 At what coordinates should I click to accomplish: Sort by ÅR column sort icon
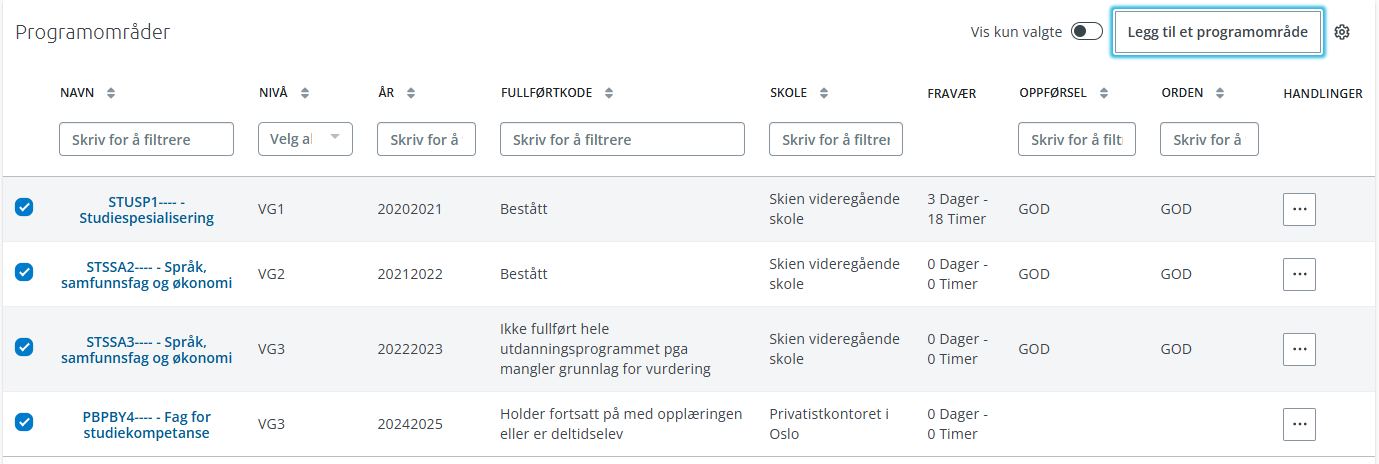tap(411, 93)
